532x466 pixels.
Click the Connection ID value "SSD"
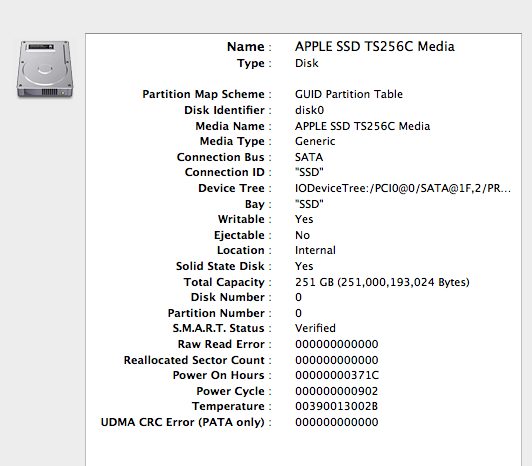point(309,172)
